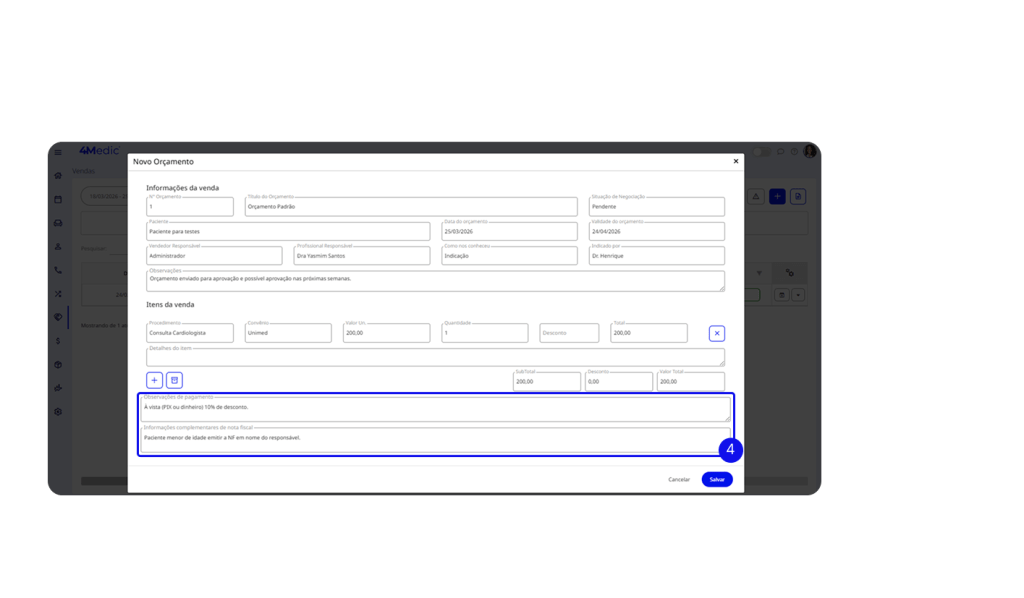Click the add item plus button

coord(154,380)
